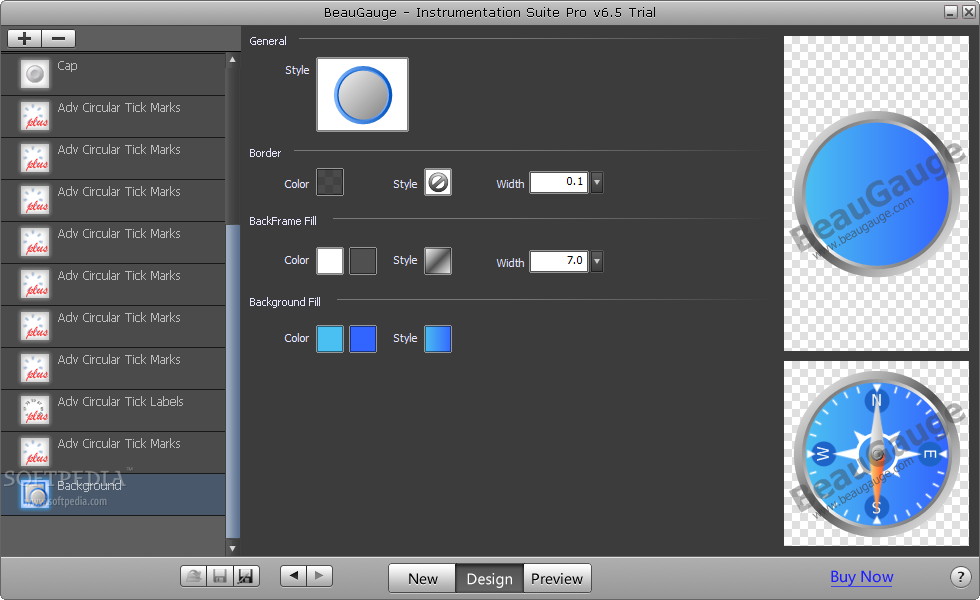Select the Cap row label
Viewport: 980px width, 600px height.
tap(68, 66)
